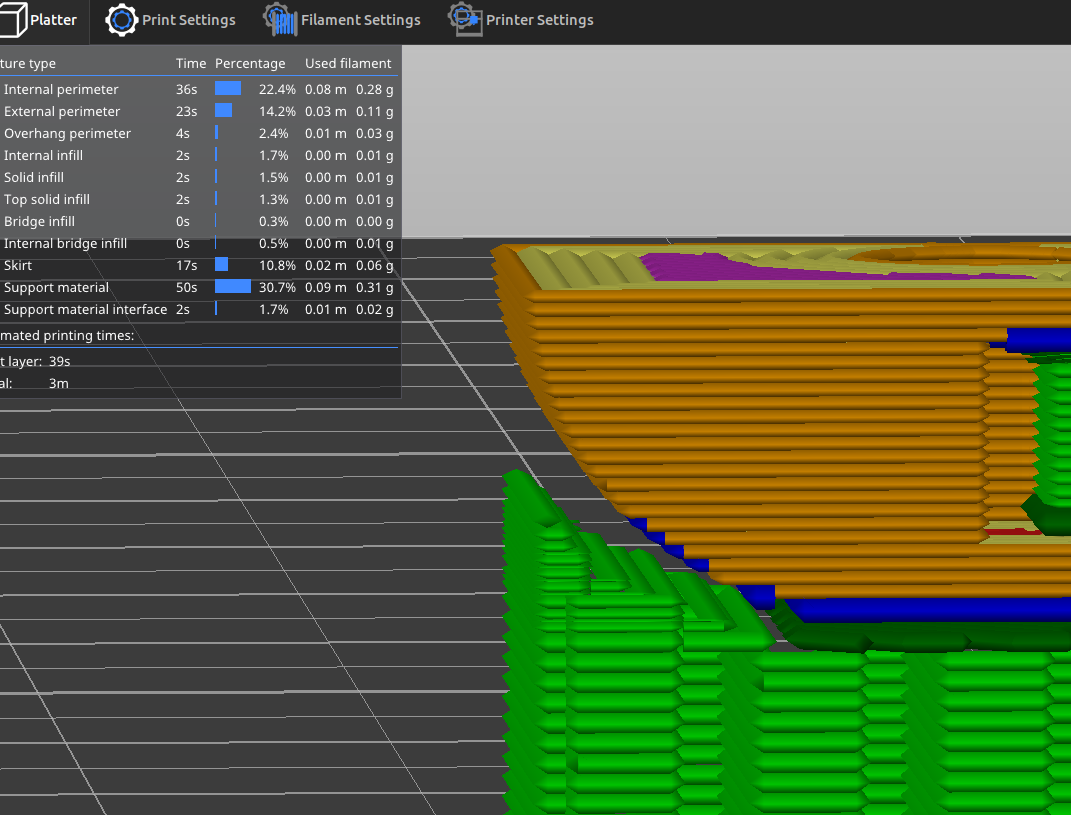This screenshot has height=815, width=1071.
Task: Toggle visibility of Internal bridge infill row
Action: (199, 243)
